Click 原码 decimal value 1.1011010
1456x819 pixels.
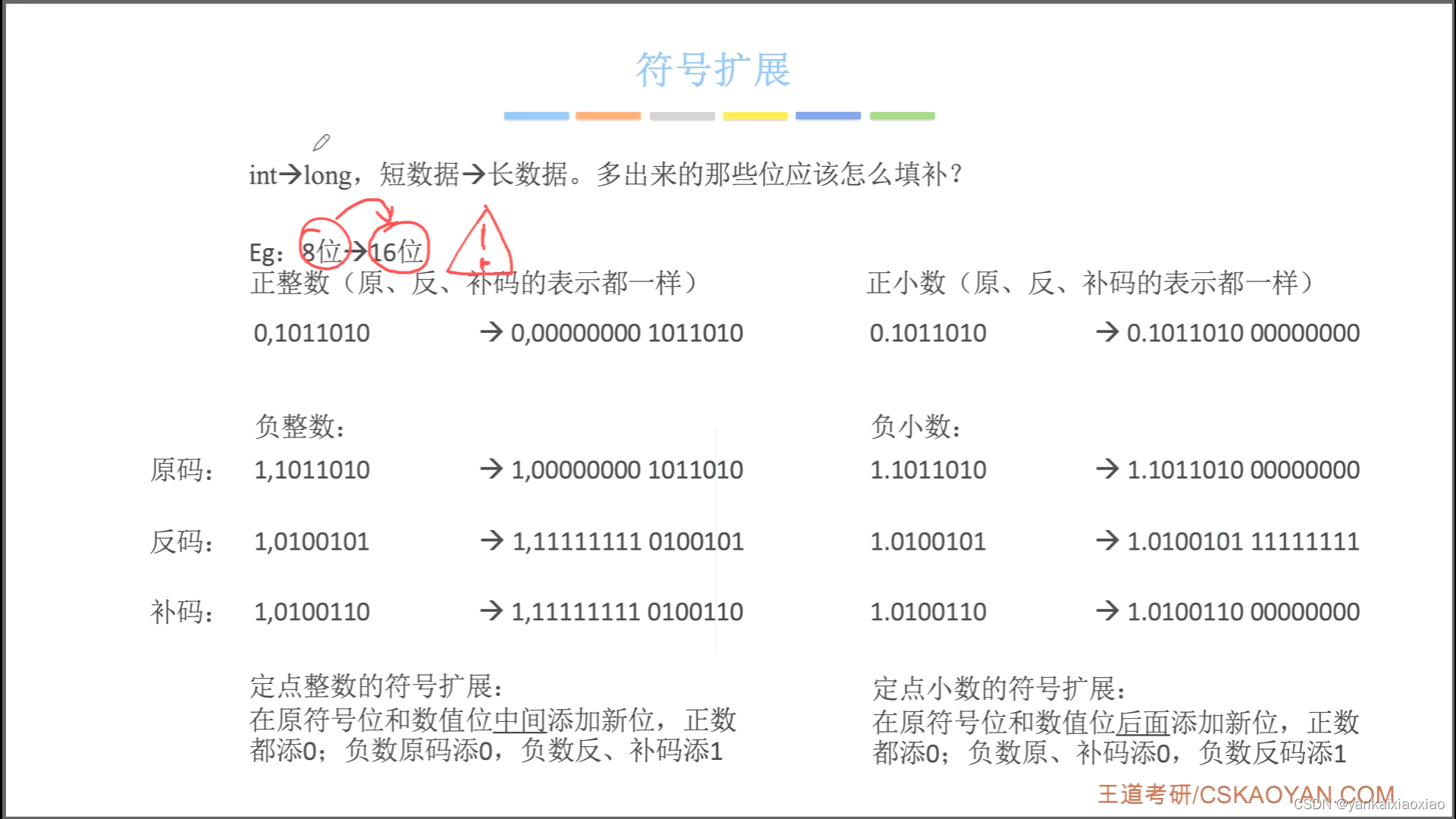928,470
